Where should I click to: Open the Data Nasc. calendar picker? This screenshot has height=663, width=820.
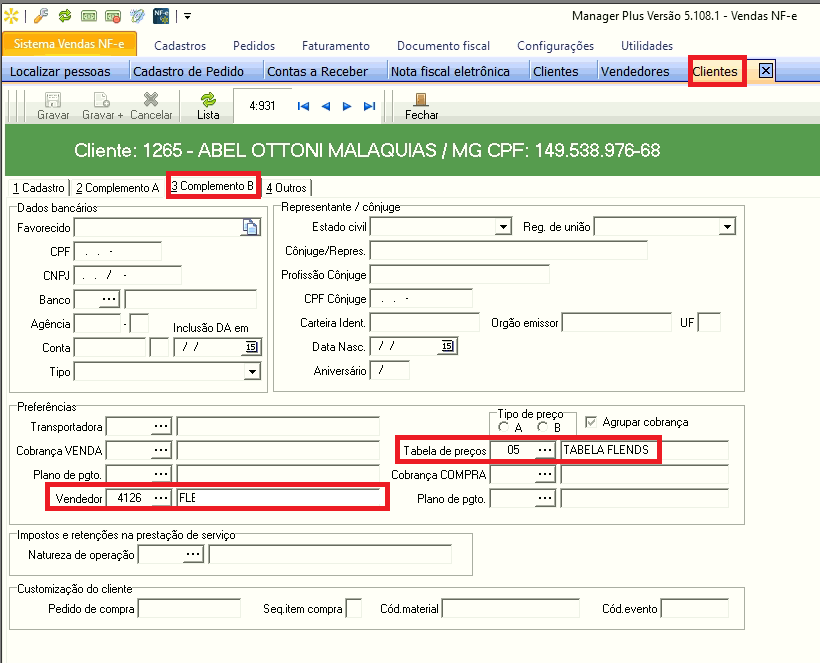click(447, 346)
